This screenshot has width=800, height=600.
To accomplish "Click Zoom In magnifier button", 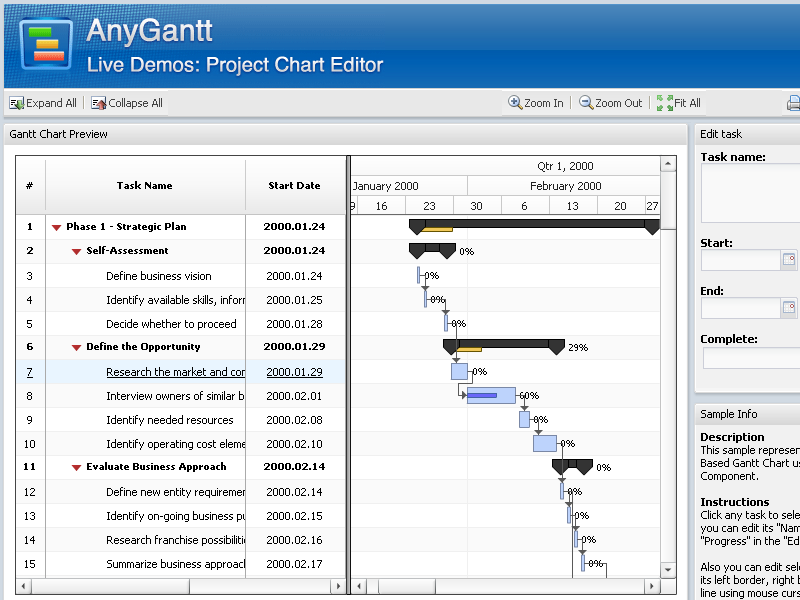I will click(x=536, y=103).
